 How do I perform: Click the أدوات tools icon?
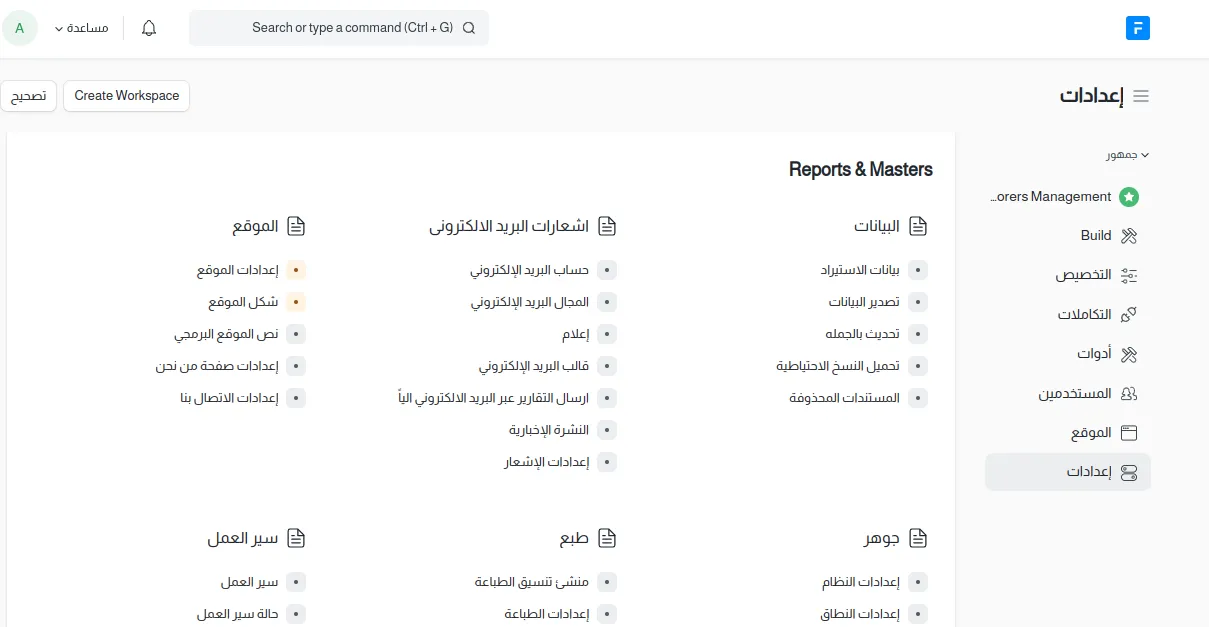point(1129,354)
